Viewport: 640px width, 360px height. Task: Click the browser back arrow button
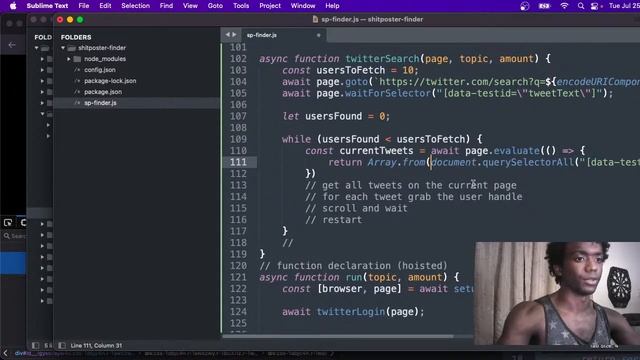12,44
